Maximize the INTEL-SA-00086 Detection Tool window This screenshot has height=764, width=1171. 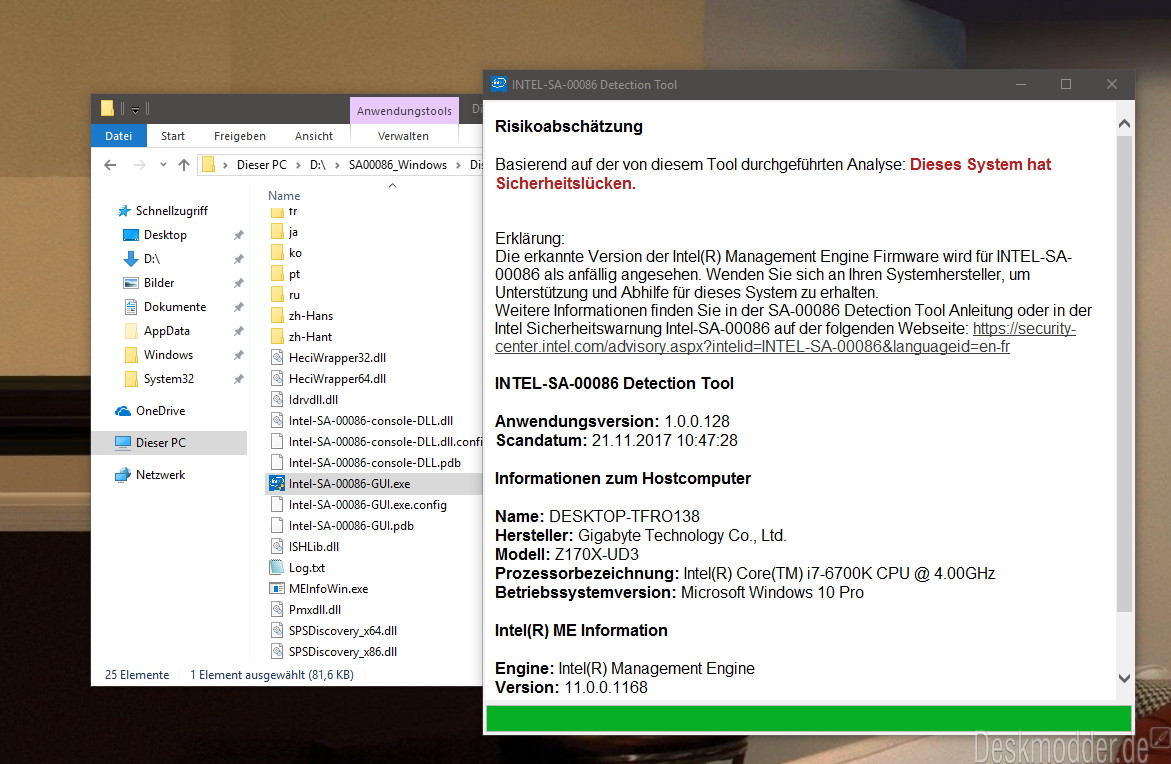coord(1066,84)
